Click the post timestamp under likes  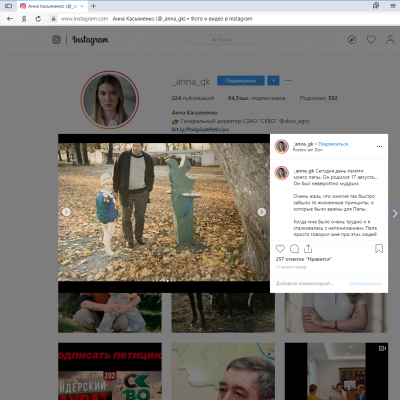pos(291,267)
